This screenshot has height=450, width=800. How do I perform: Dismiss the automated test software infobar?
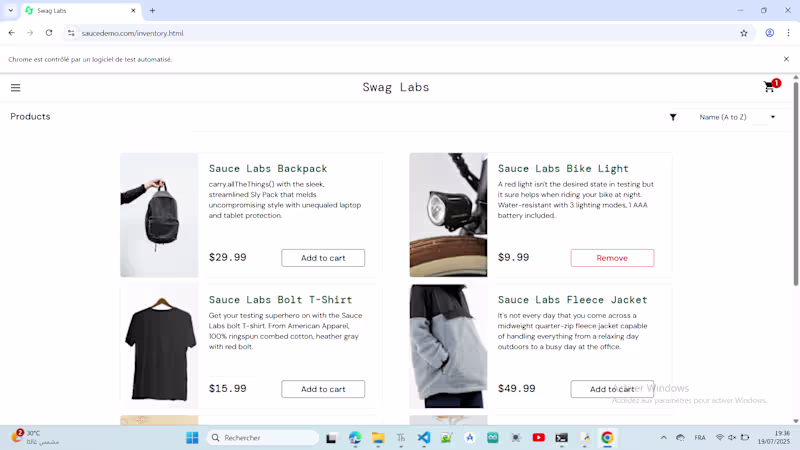[x=786, y=59]
